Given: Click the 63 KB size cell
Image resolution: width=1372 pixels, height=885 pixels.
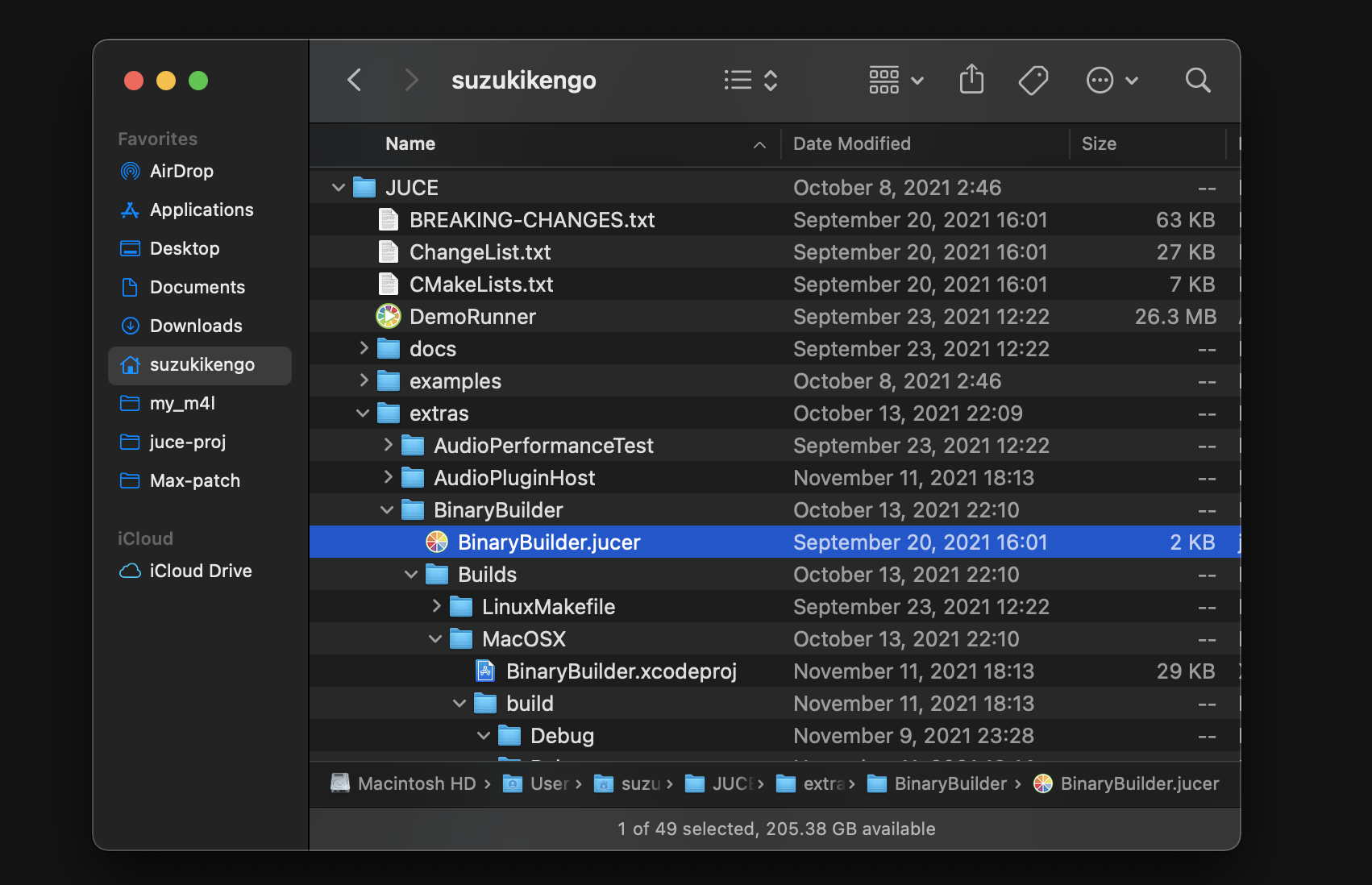Looking at the screenshot, I should tap(1185, 220).
